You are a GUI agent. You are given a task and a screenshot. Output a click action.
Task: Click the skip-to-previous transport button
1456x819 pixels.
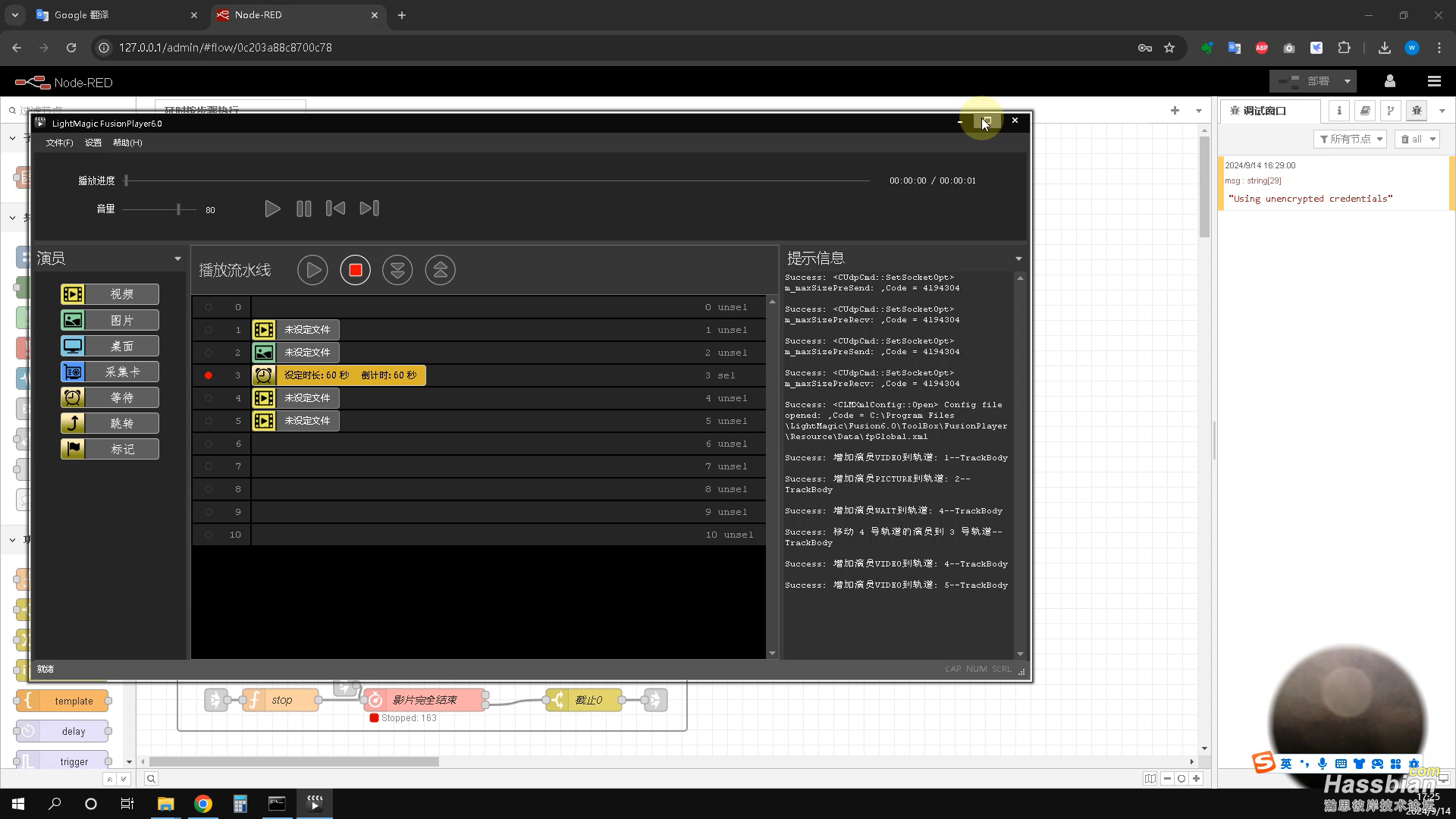pos(335,209)
